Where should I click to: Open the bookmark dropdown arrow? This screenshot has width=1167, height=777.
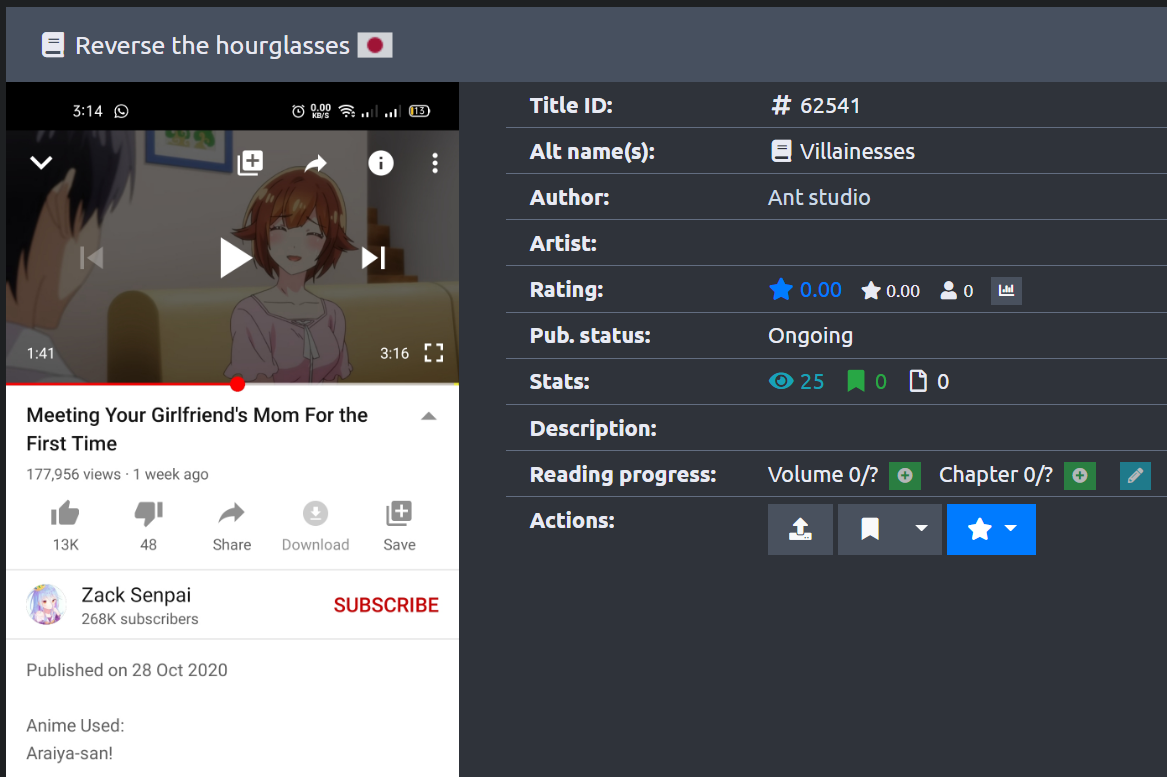pos(921,529)
